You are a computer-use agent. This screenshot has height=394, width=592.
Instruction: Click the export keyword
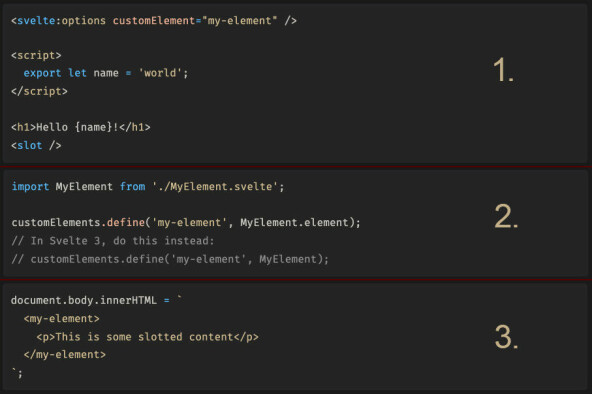click(x=42, y=73)
